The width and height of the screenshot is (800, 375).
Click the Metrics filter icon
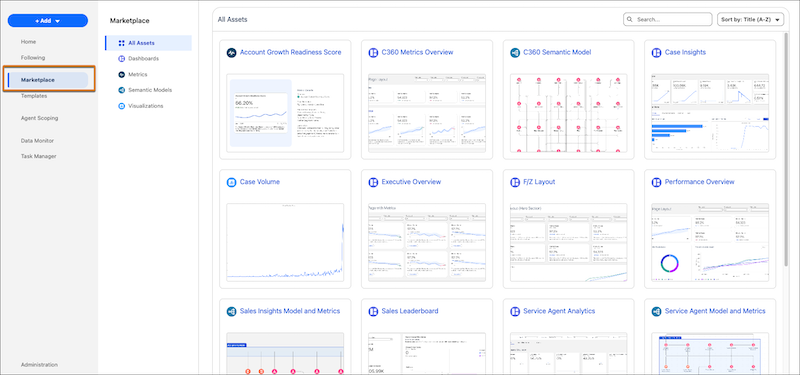(121, 74)
